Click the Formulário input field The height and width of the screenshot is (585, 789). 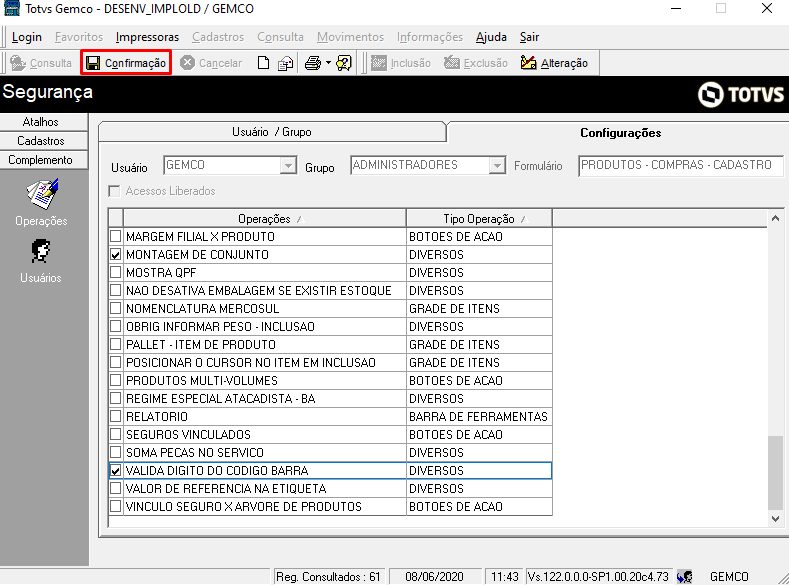(680, 165)
